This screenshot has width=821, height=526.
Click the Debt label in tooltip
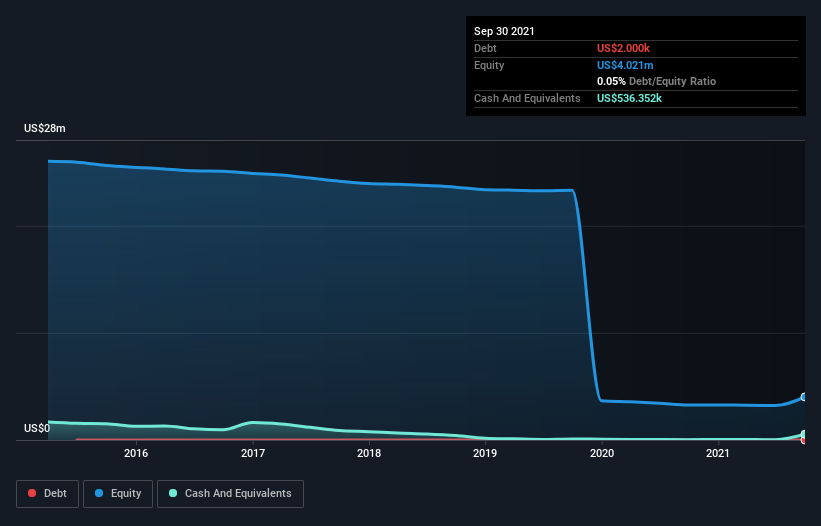[x=485, y=48]
